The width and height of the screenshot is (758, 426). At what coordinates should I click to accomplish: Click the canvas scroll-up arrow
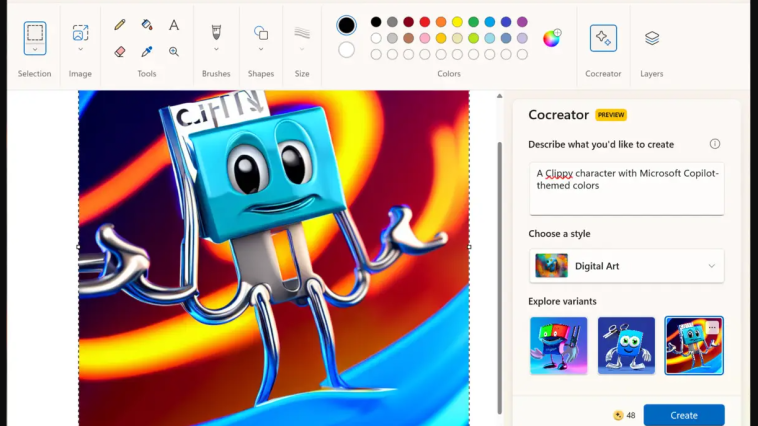(499, 96)
